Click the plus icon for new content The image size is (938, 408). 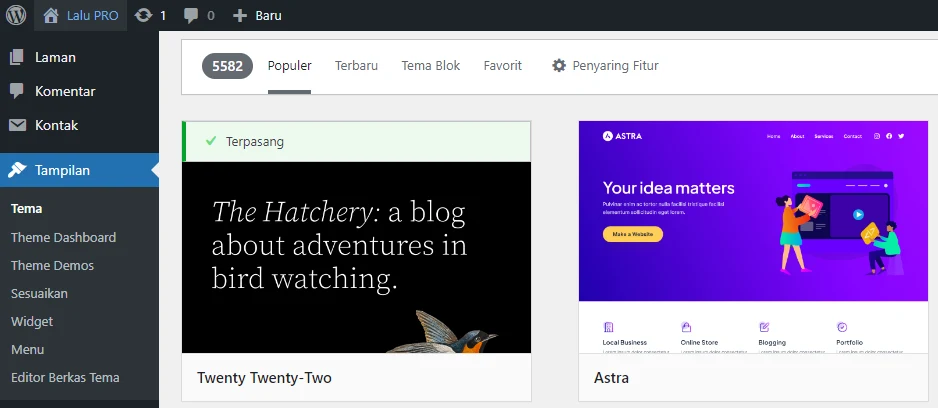(x=240, y=16)
